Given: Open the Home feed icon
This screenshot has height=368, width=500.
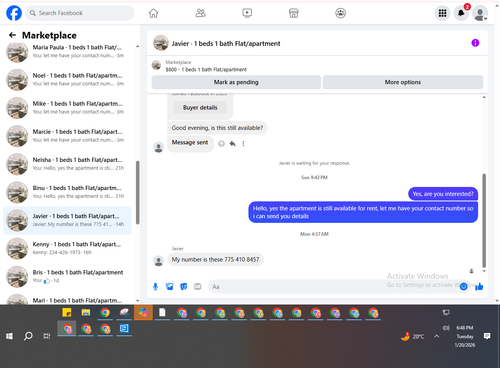Looking at the screenshot, I should click(153, 13).
